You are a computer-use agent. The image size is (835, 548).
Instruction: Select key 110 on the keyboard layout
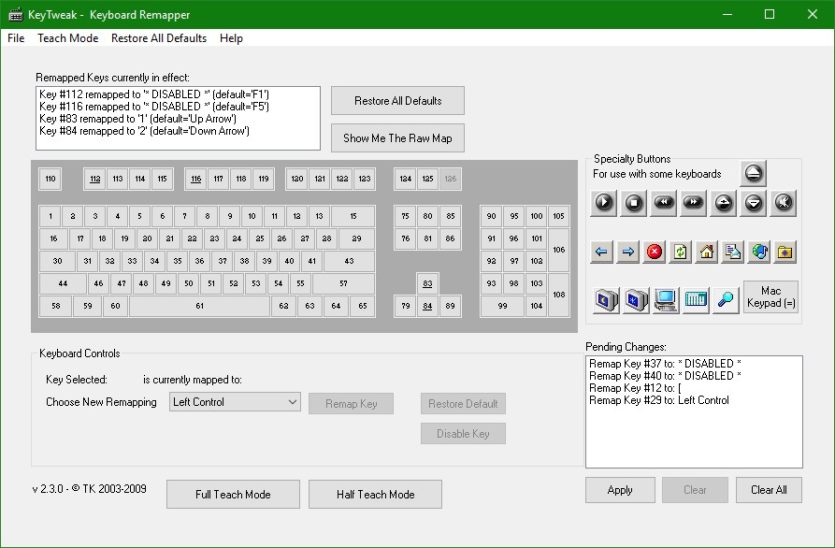coord(50,179)
